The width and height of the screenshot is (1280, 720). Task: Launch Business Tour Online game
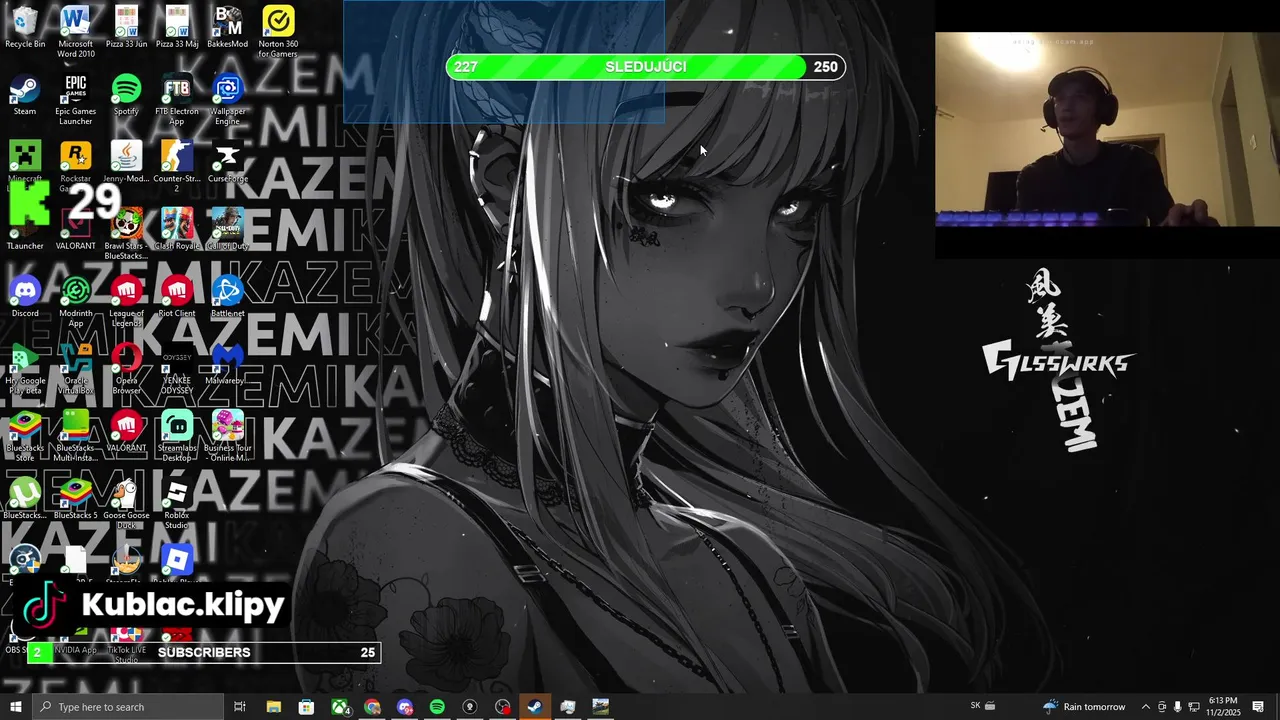click(x=228, y=435)
